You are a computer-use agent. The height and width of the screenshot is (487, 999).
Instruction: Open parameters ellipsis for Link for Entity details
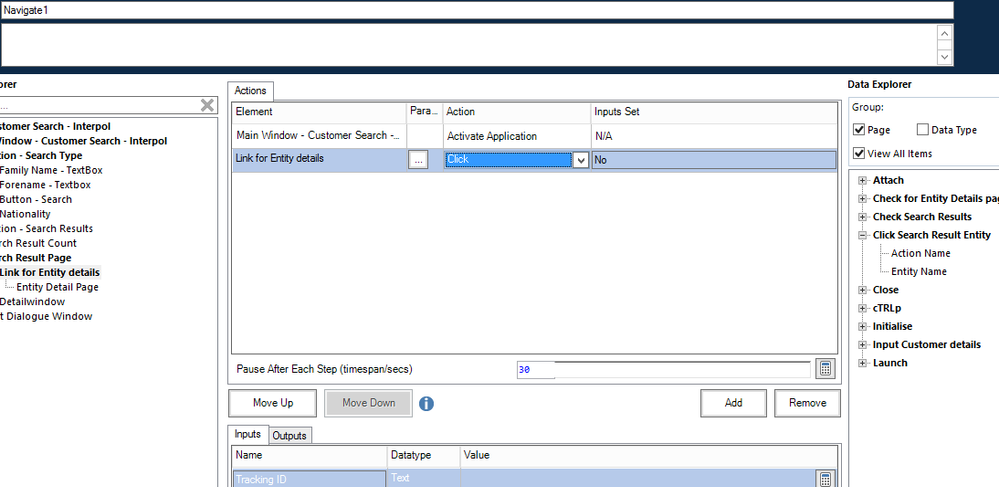[x=418, y=159]
